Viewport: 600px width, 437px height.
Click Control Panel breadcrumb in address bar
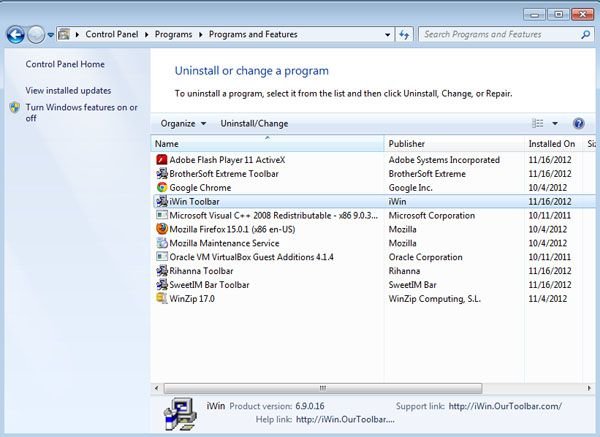(x=112, y=34)
